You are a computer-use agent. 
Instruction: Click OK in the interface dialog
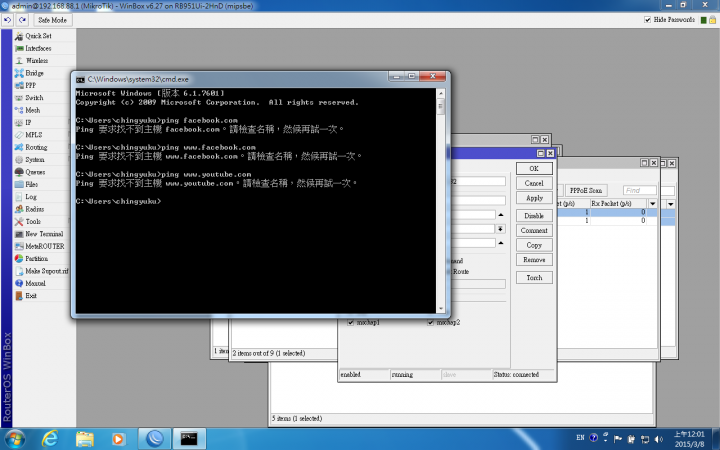pyautogui.click(x=534, y=169)
